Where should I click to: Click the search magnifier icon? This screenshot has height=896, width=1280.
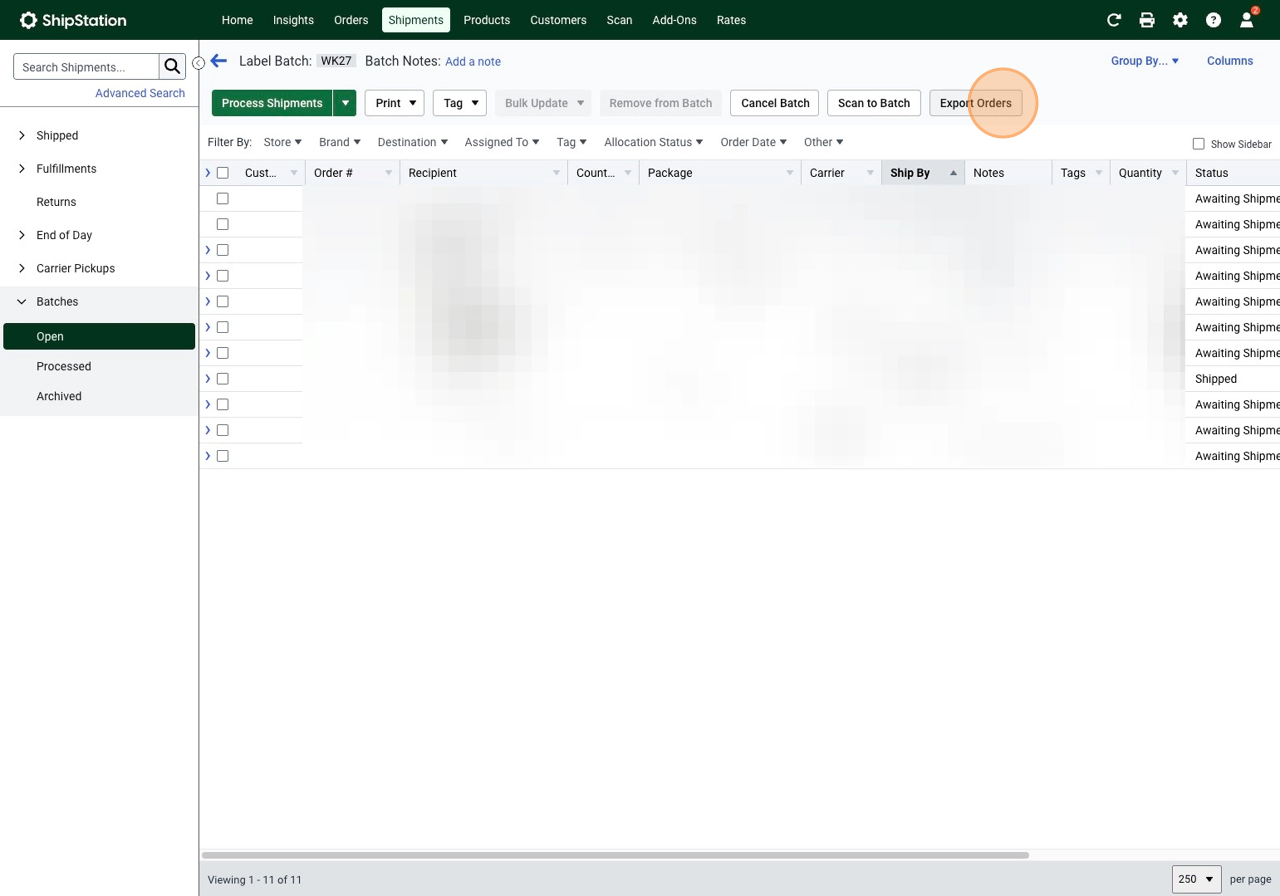[172, 67]
